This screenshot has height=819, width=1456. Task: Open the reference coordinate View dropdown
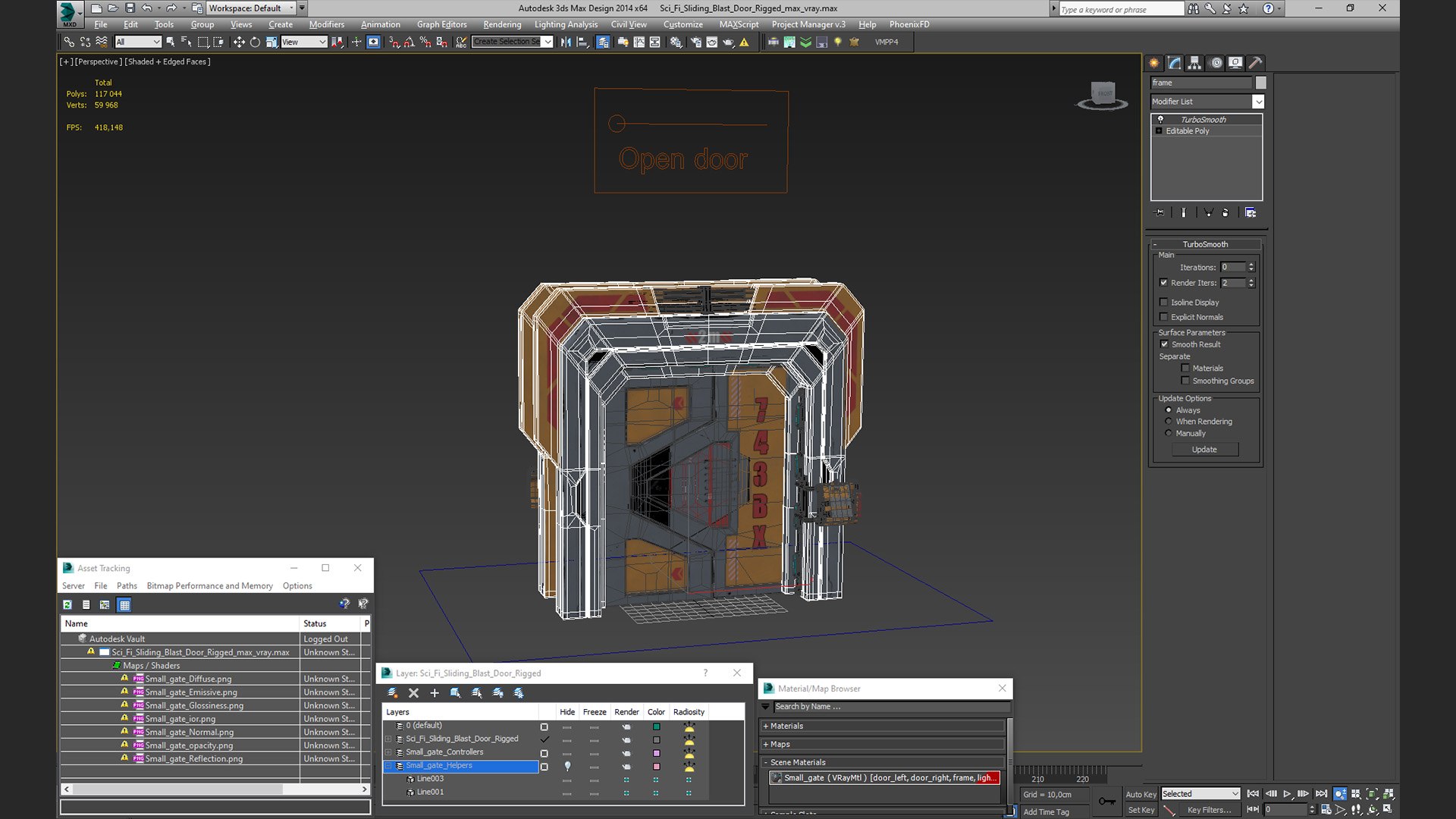(x=303, y=42)
